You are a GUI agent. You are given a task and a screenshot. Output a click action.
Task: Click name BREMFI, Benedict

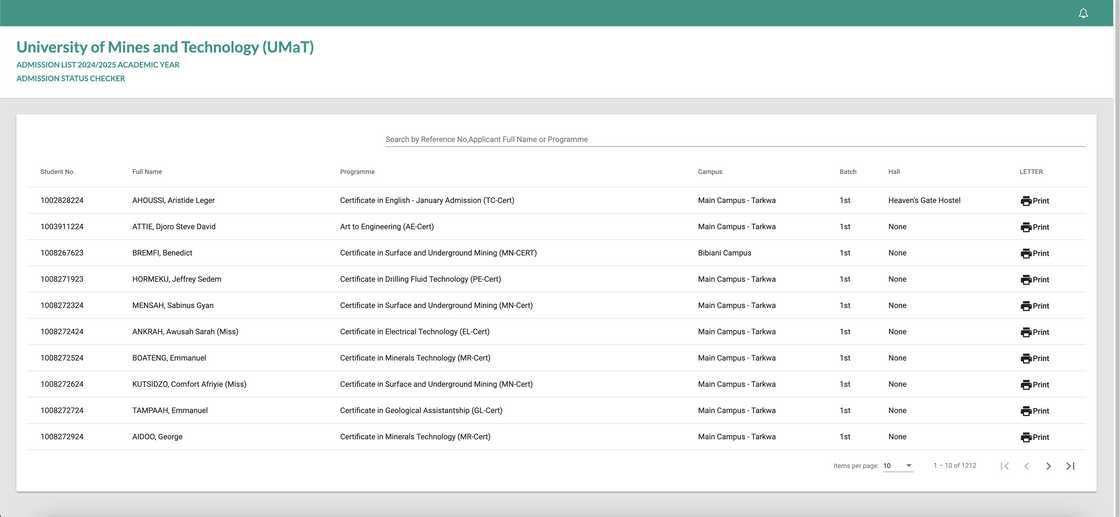(x=162, y=253)
